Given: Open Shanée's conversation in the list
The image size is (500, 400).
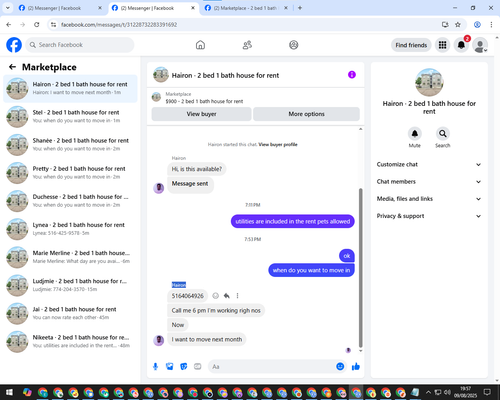Looking at the screenshot, I should click(70, 144).
